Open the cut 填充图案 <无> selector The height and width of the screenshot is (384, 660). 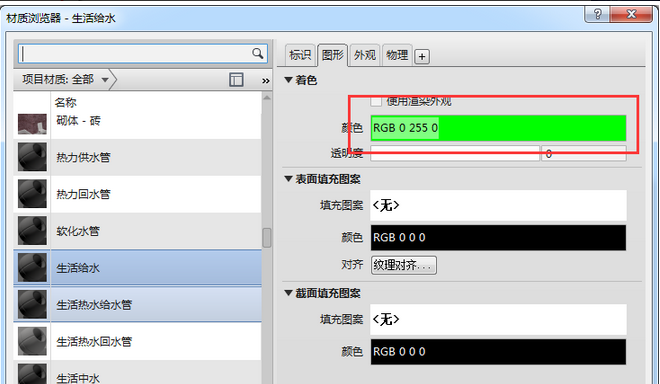(498, 319)
